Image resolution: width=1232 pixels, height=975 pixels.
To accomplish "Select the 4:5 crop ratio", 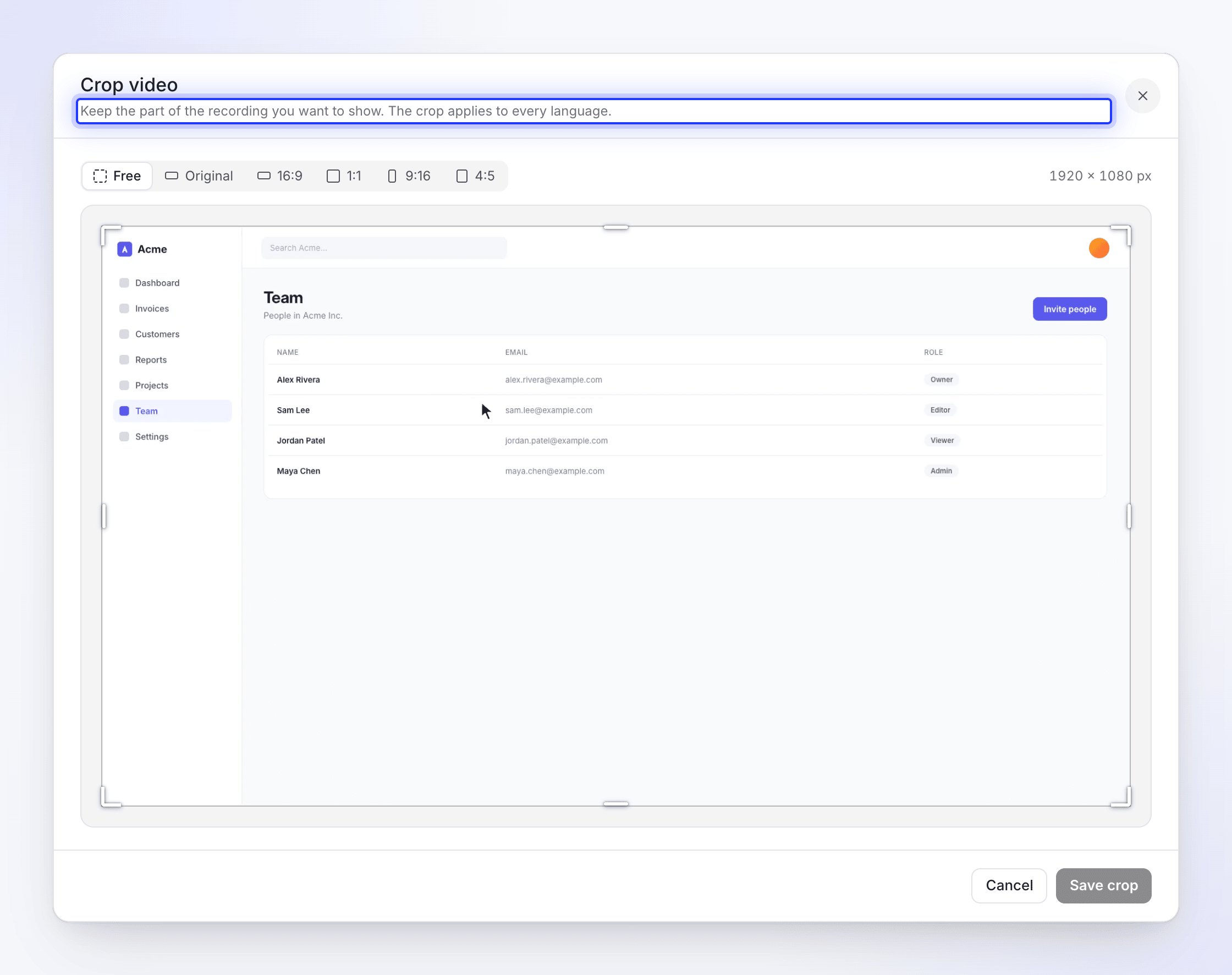I will coord(475,176).
